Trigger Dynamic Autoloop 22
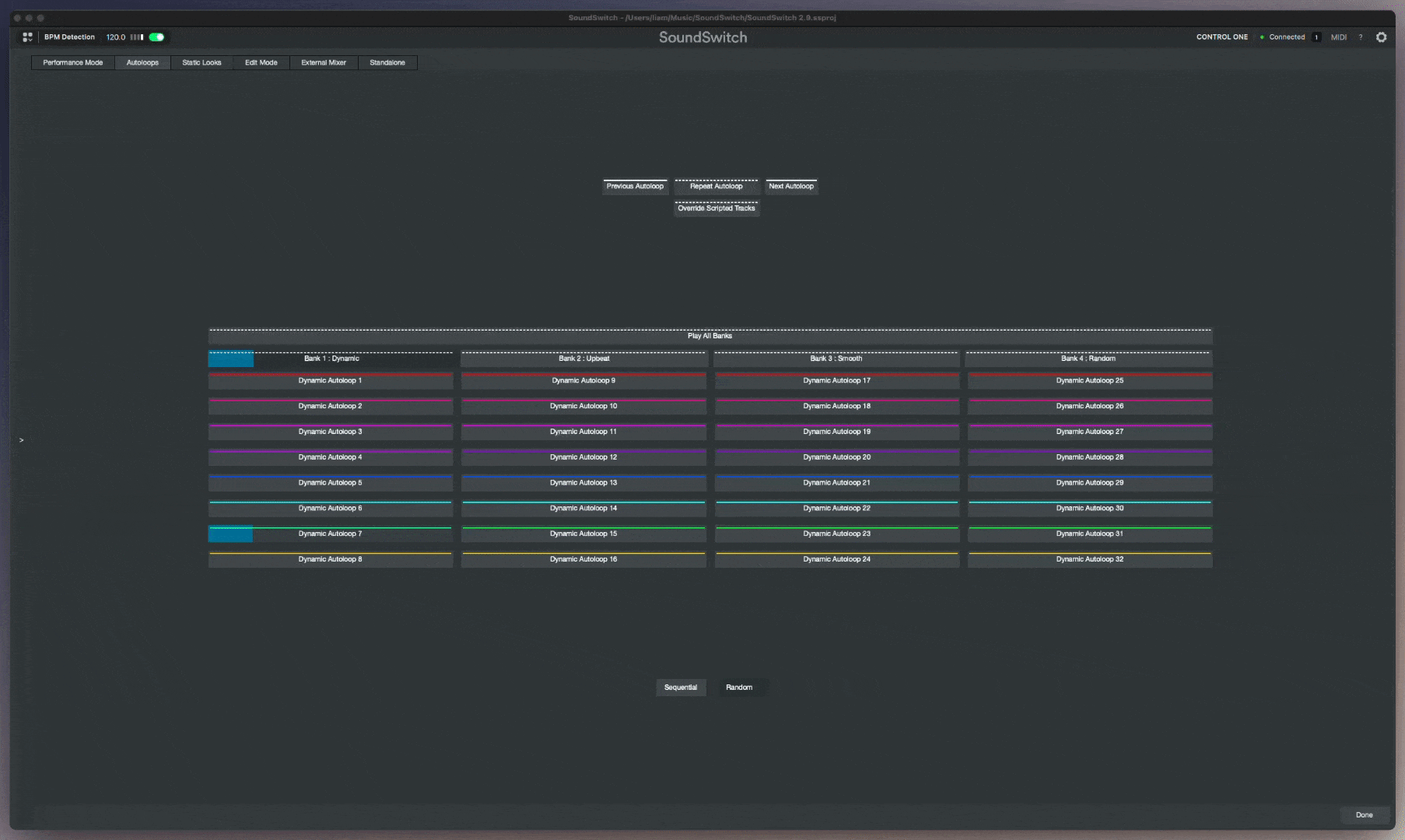1405x840 pixels. [x=837, y=509]
